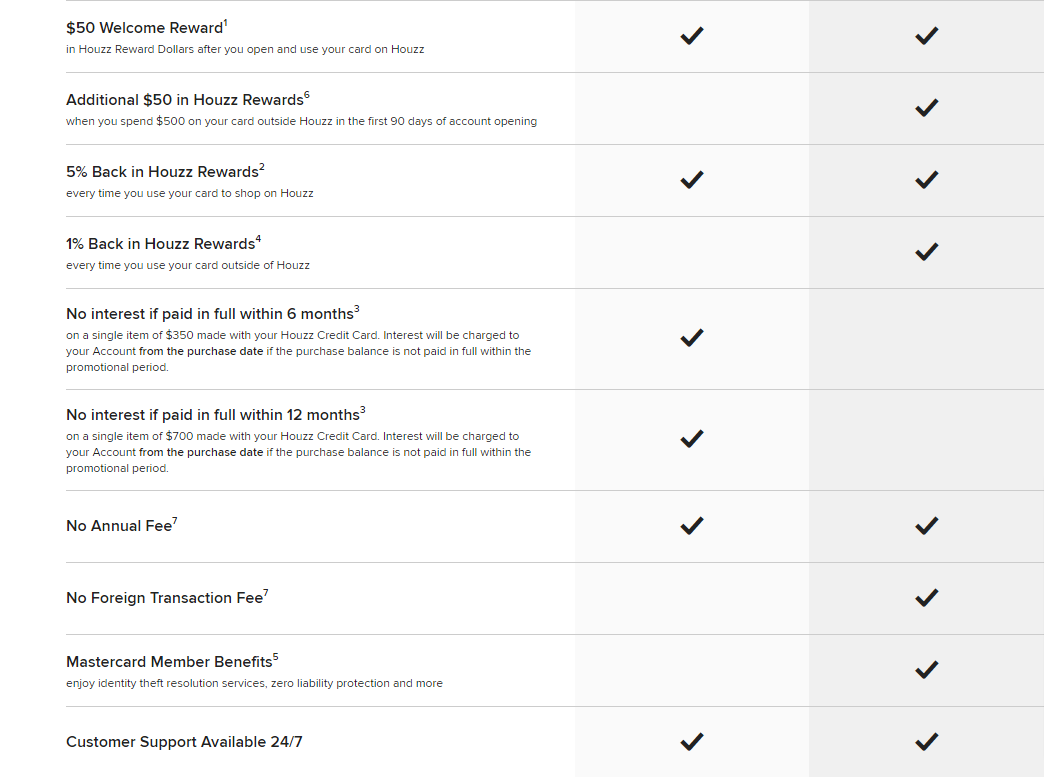Screen dimensions: 1044x777
Task: Click the 1% Back in Houzz Rewards heading
Action: click(x=160, y=244)
